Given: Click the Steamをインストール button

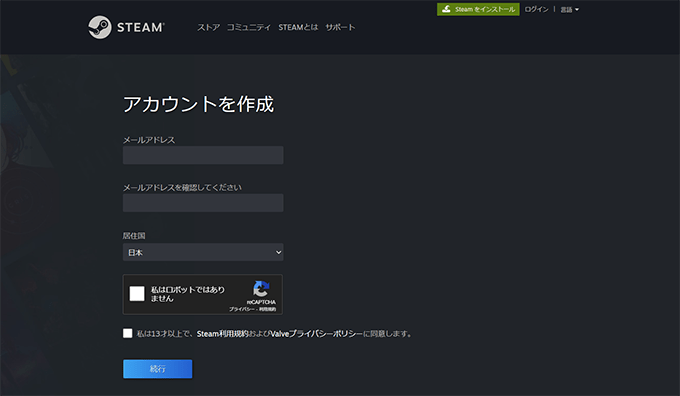Looking at the screenshot, I should pyautogui.click(x=478, y=9).
